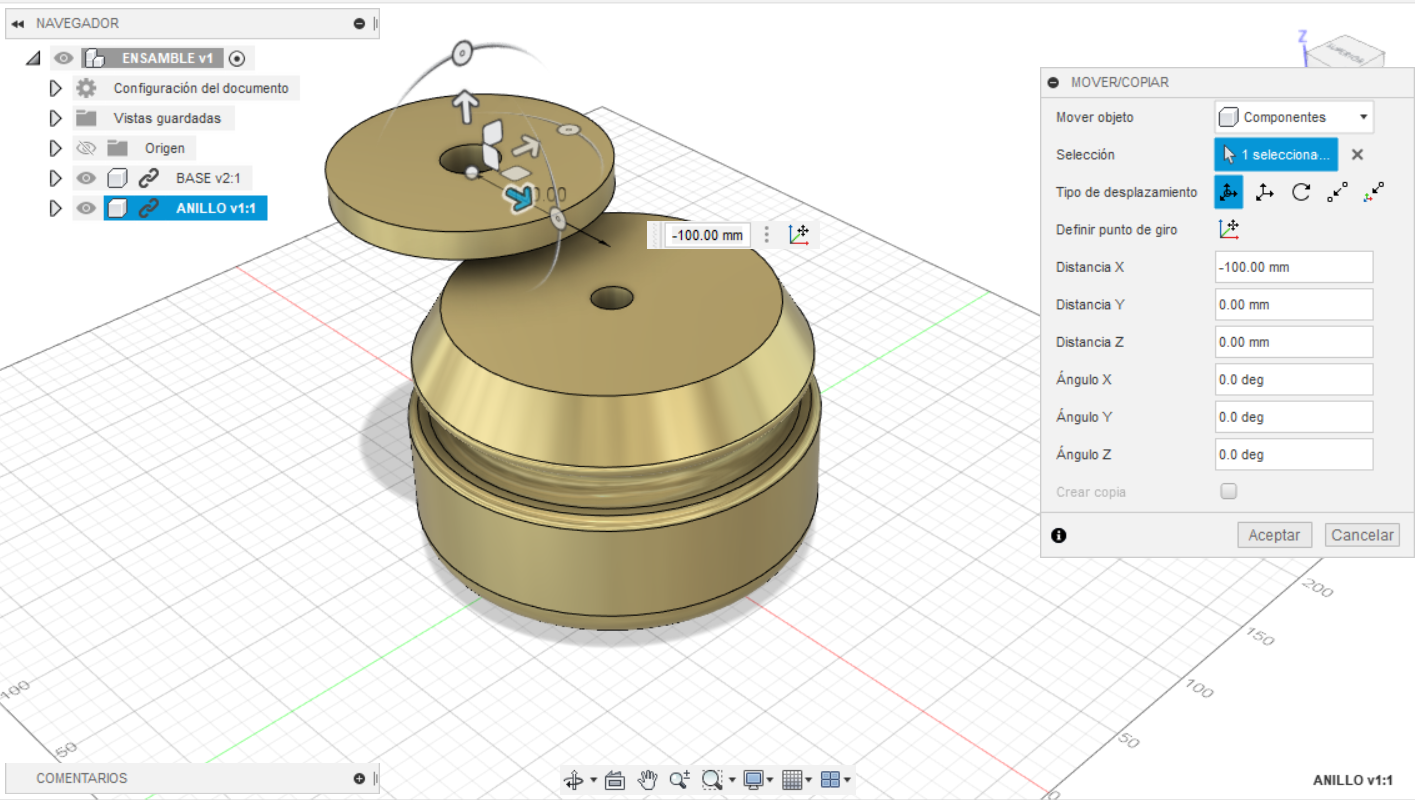
Task: Open Display Settings monitor icon
Action: tap(754, 780)
